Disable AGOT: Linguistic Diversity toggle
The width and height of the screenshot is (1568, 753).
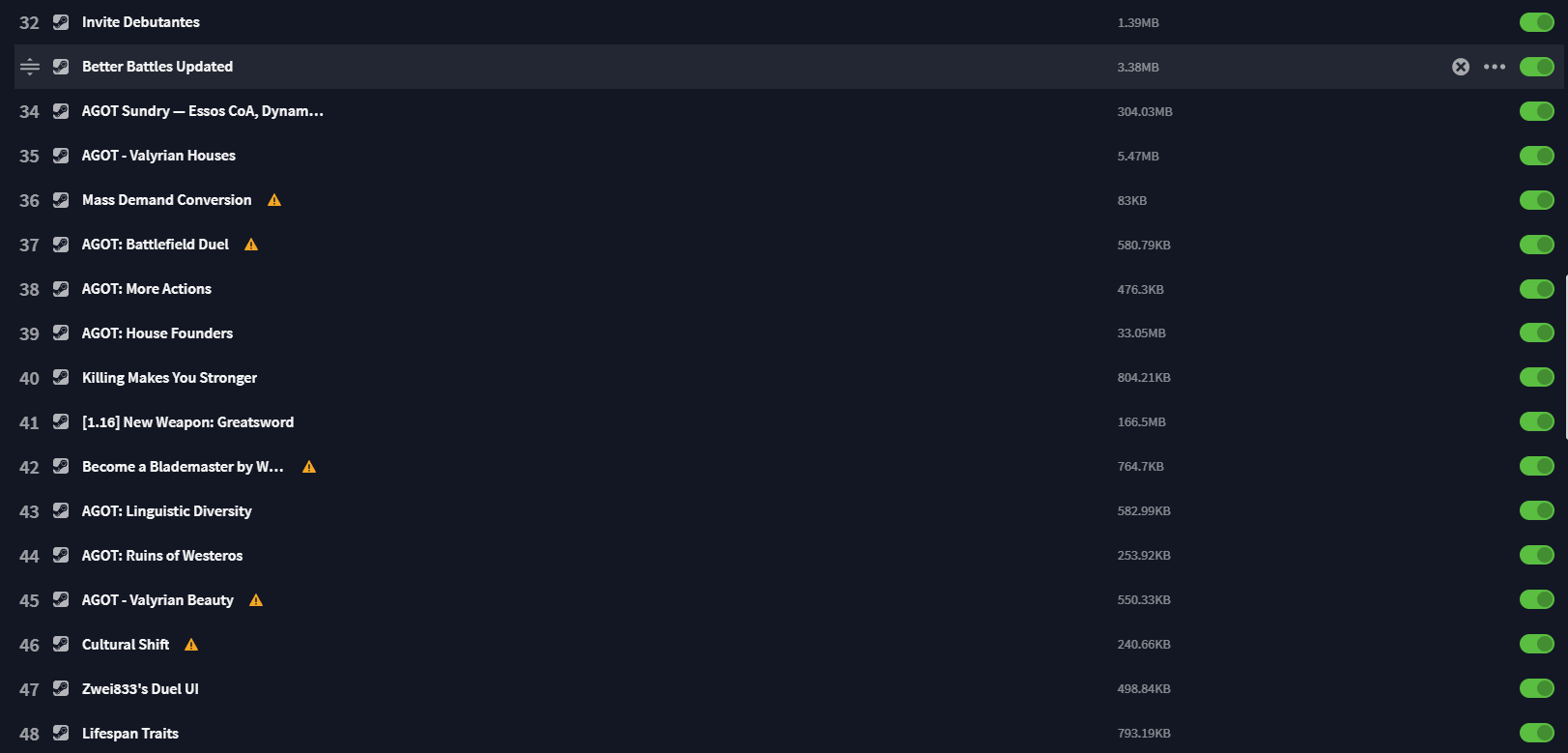[1536, 510]
